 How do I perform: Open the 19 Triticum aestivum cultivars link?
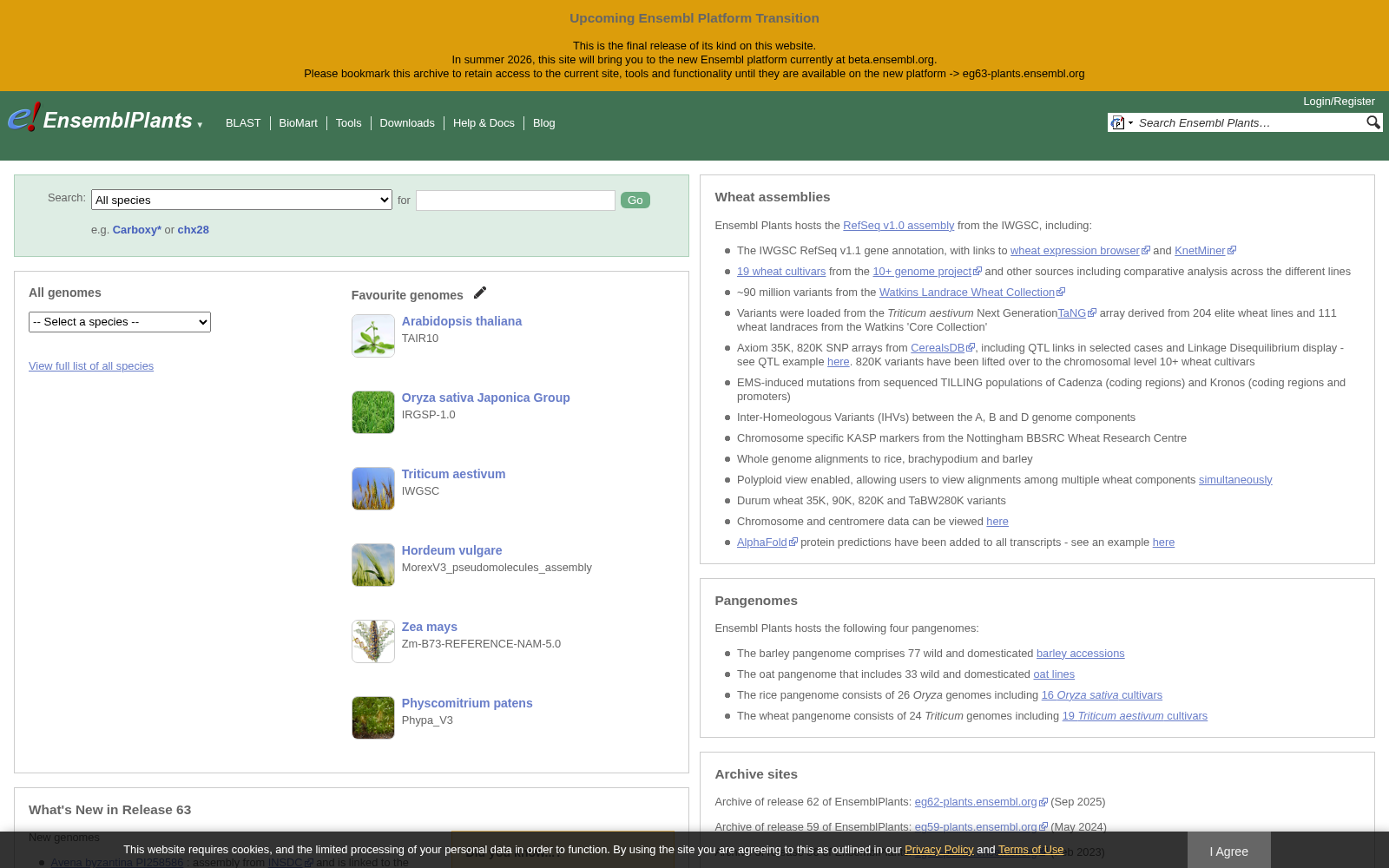1135,716
